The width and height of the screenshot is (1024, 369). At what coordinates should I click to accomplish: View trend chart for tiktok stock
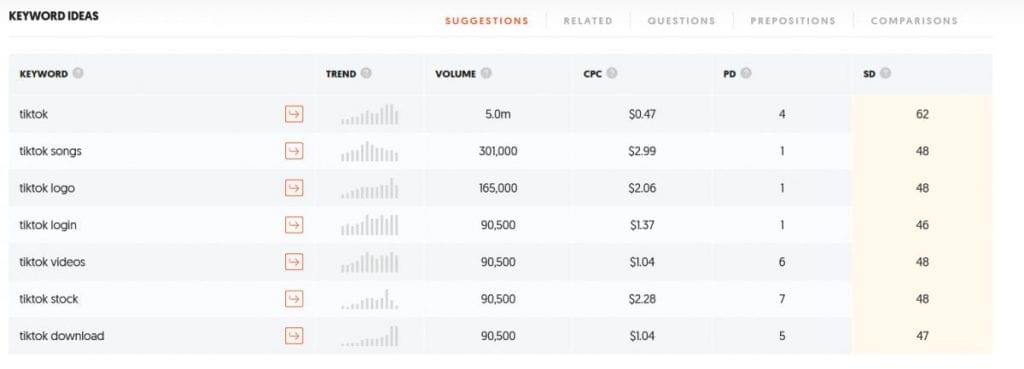370,299
